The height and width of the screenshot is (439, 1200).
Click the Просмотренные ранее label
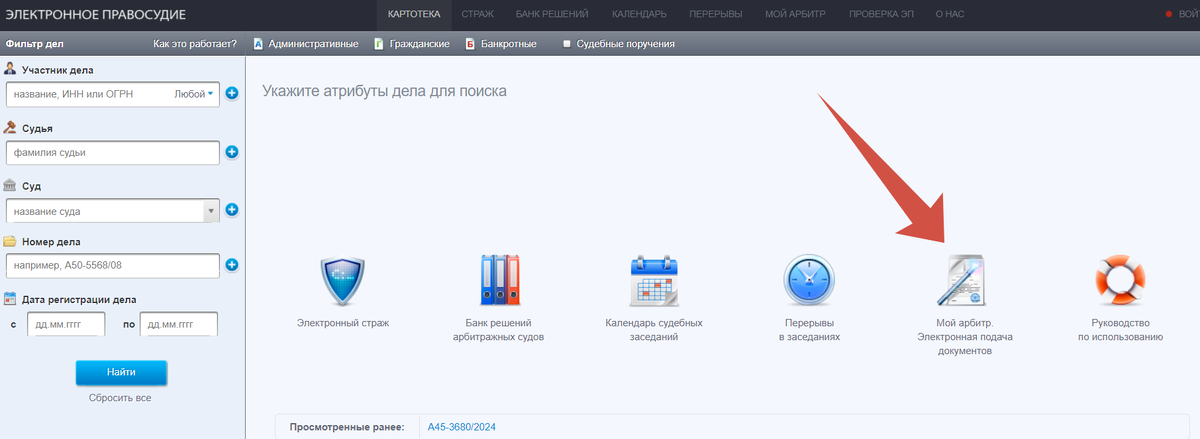pyautogui.click(x=347, y=427)
